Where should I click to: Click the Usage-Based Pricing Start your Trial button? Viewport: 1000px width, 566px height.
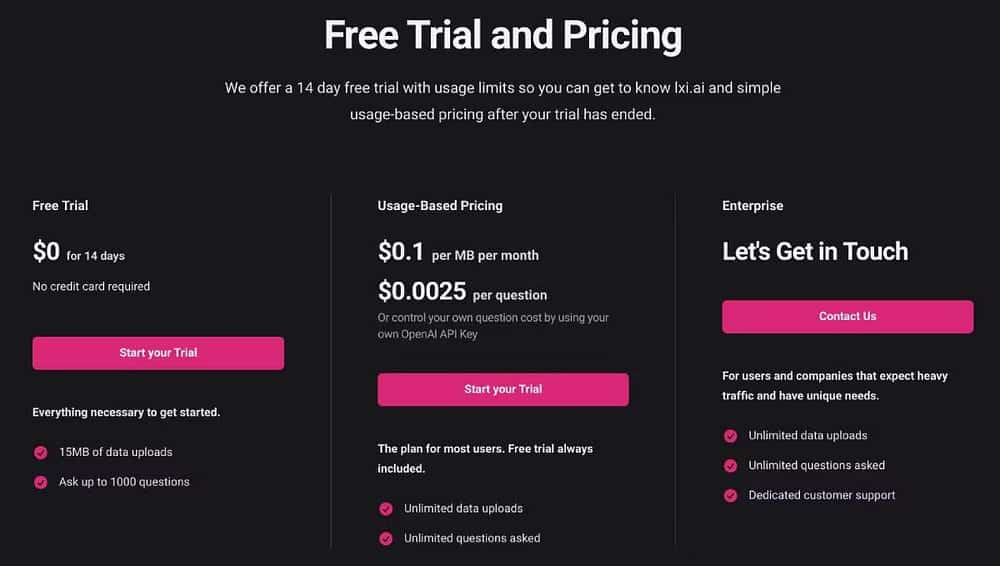503,389
